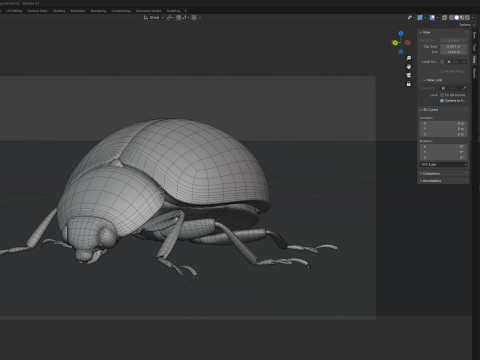The image size is (480, 360).
Task: Click the Lock to Object eyedropper icon
Action: click(x=464, y=88)
